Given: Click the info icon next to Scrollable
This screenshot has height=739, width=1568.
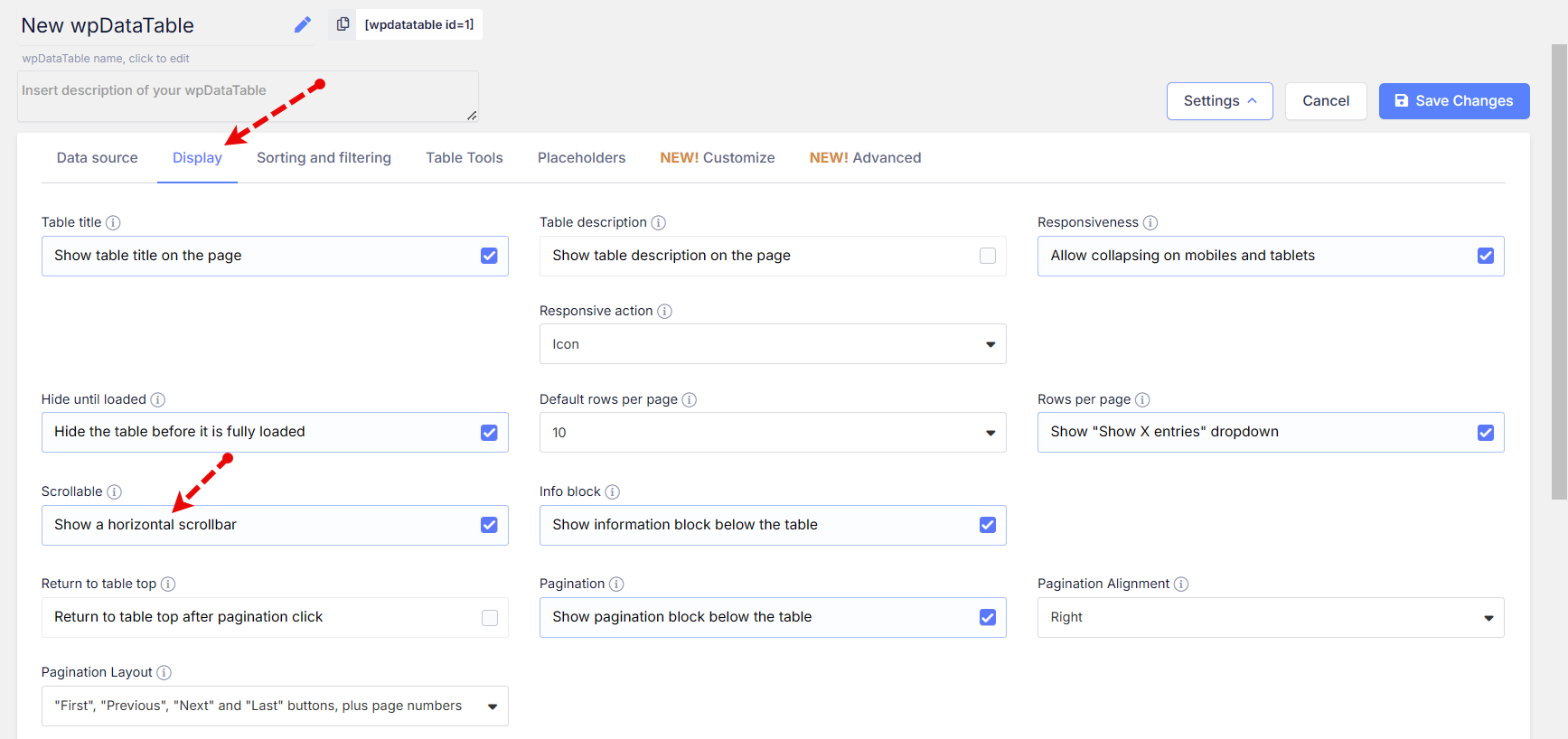Looking at the screenshot, I should 114,491.
